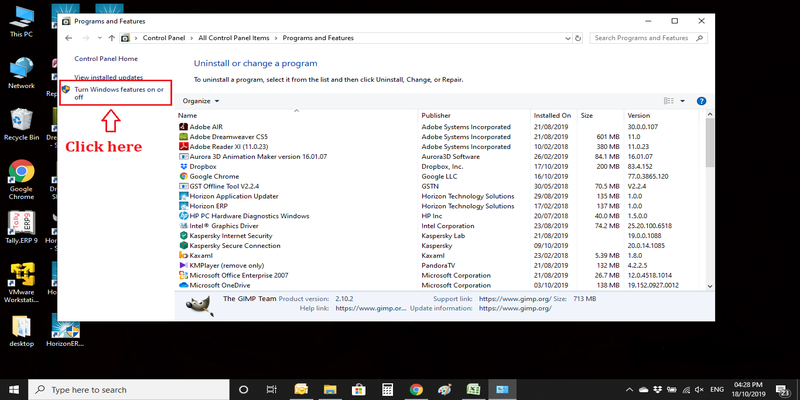Screen dimensions: 800x400
Task: Click the help question mark icon
Action: (701, 101)
